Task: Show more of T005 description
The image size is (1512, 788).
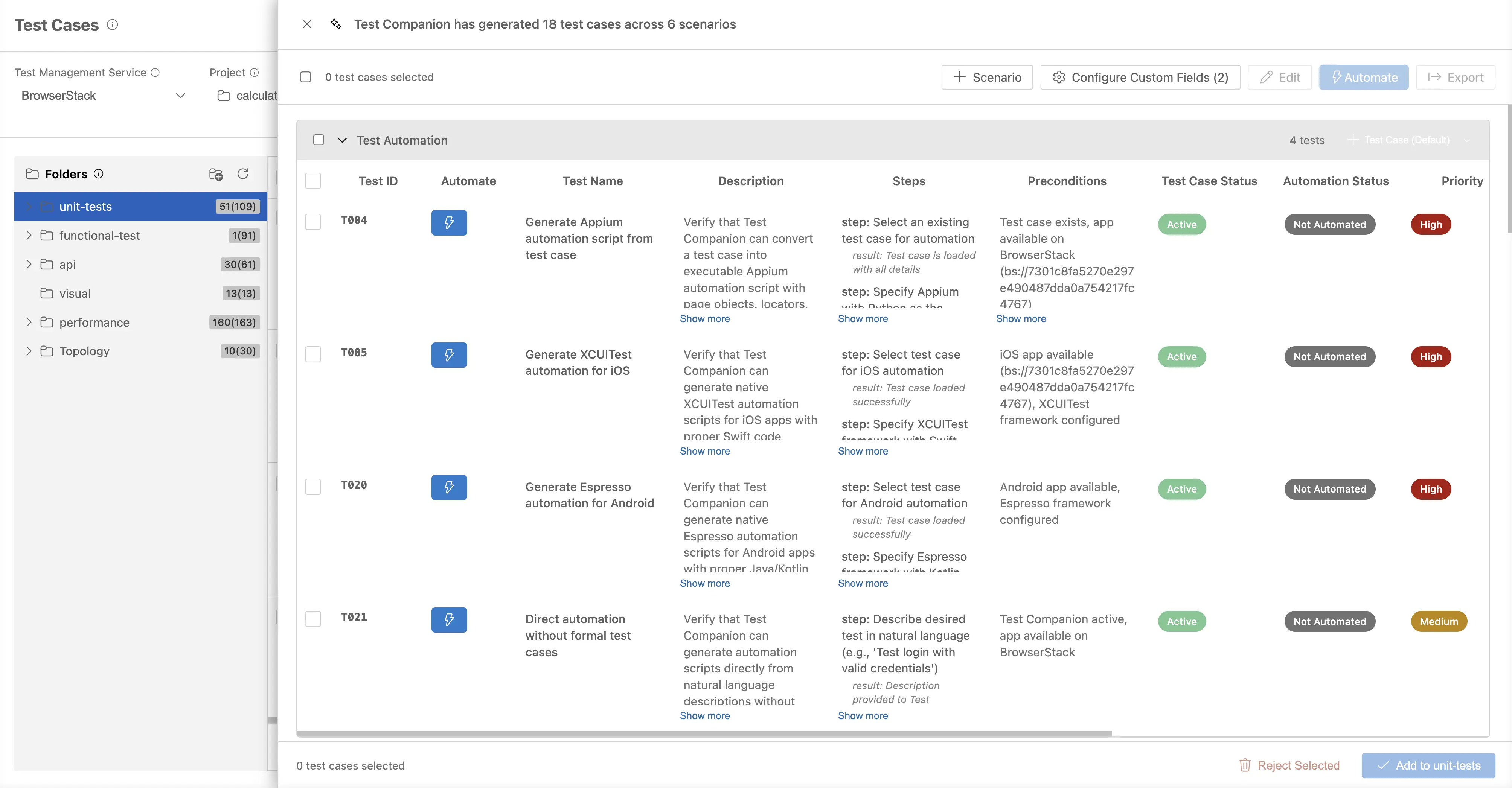Action: (x=704, y=451)
